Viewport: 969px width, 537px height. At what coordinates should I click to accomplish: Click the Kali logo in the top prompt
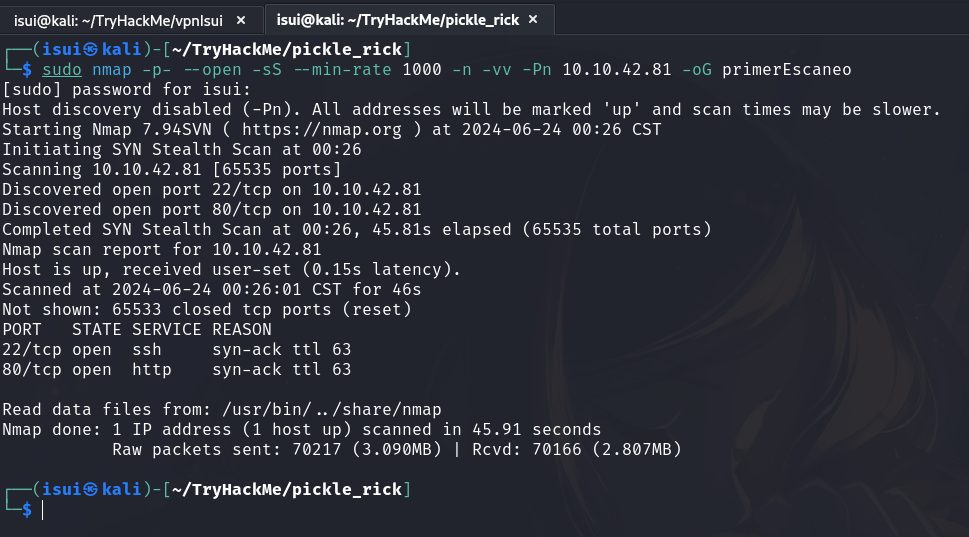click(91, 49)
